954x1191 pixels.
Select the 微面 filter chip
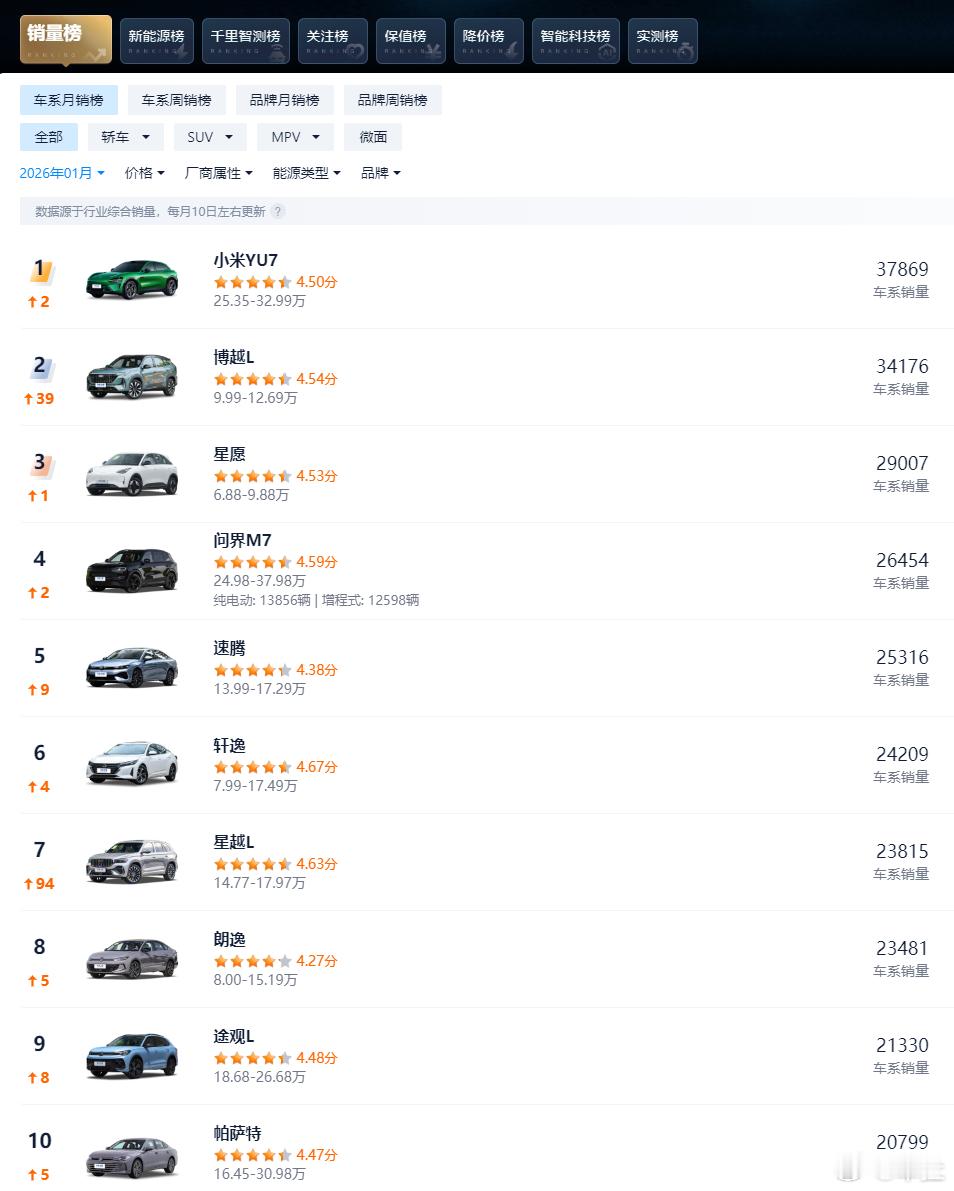tap(372, 137)
